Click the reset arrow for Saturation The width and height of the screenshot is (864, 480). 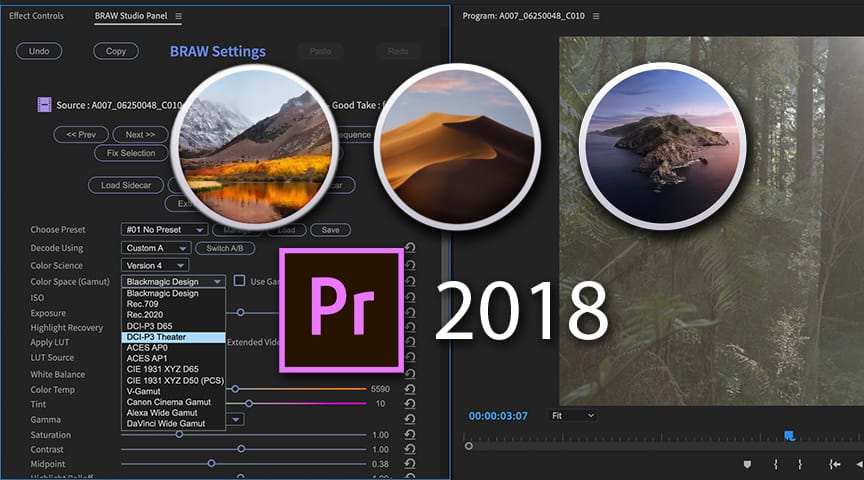coord(410,435)
